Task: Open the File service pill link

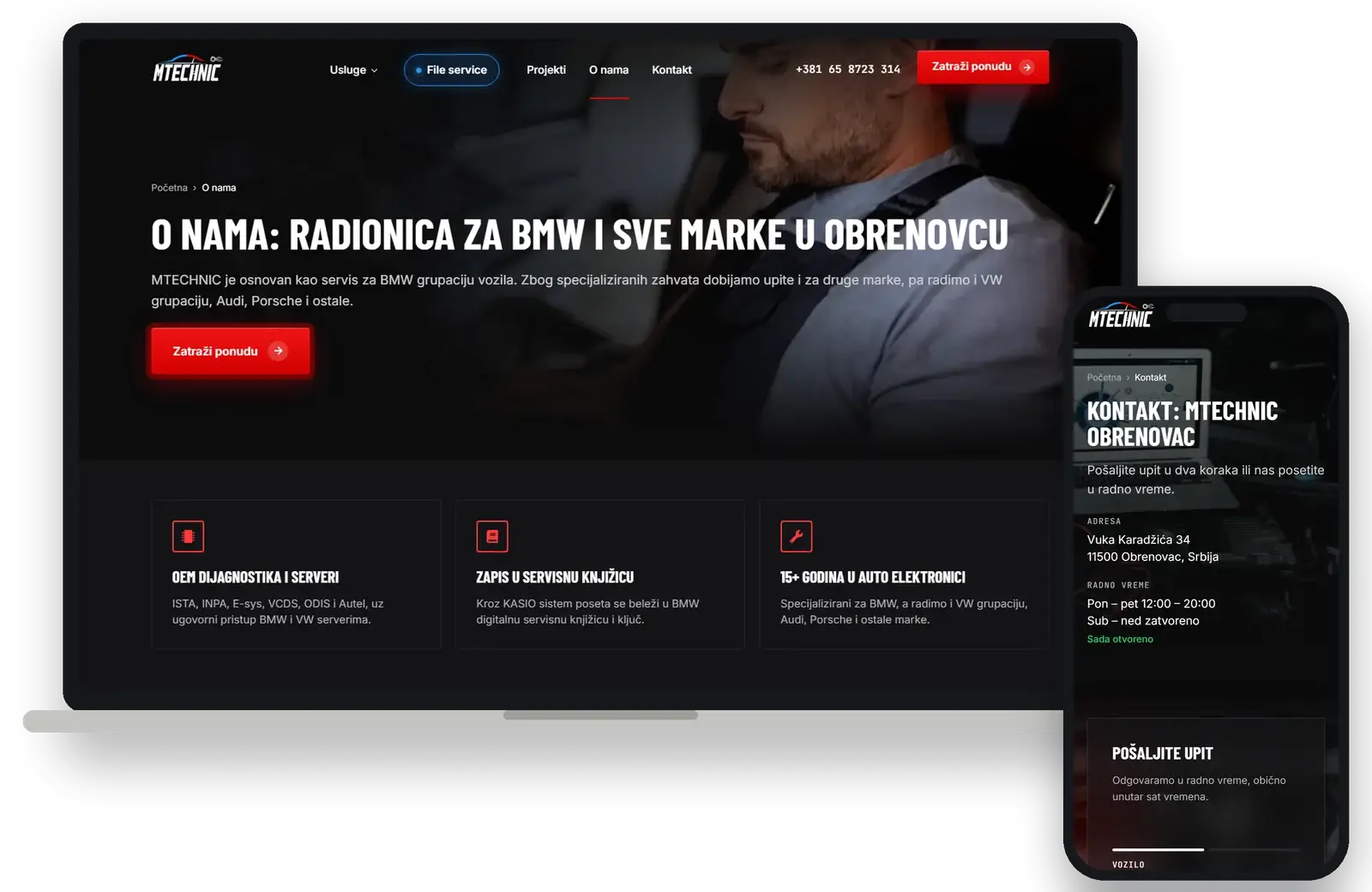Action: click(x=451, y=70)
